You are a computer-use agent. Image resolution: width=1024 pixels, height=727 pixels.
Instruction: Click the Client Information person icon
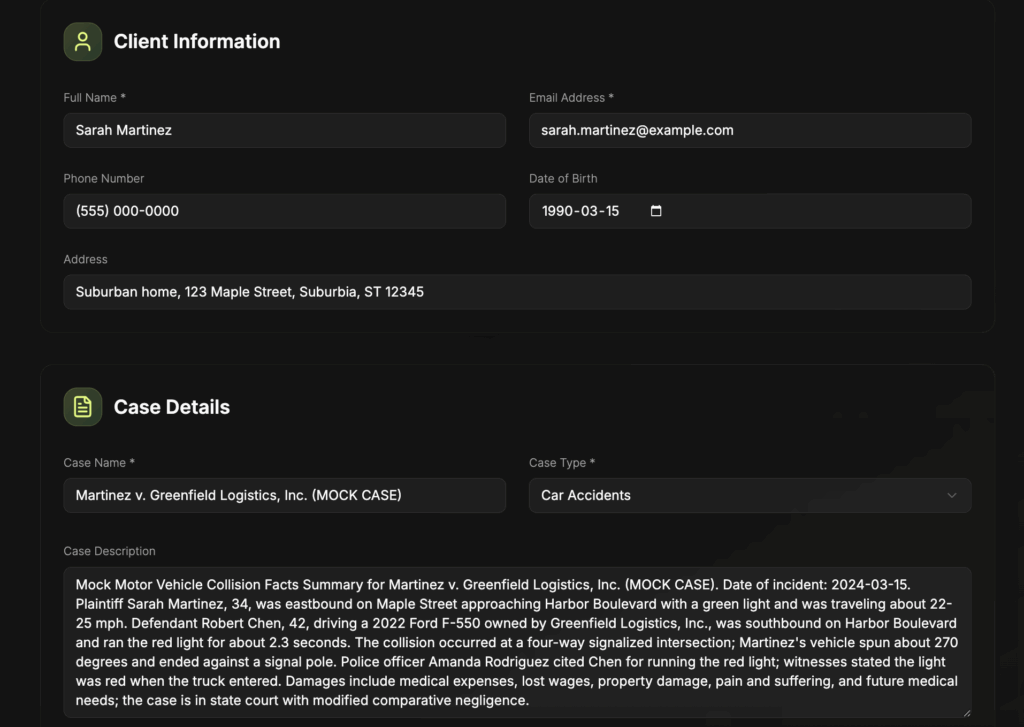pos(83,42)
